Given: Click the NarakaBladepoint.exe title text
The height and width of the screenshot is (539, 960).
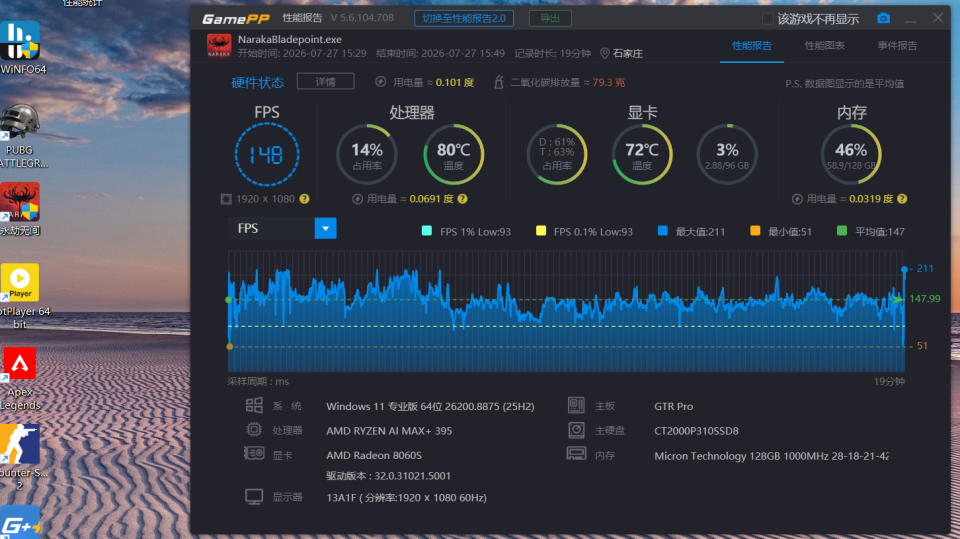Looking at the screenshot, I should (x=290, y=39).
